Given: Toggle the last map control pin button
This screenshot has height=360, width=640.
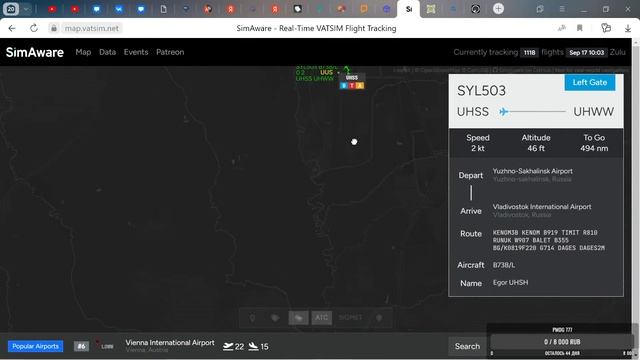Looking at the screenshot, I should (379, 318).
